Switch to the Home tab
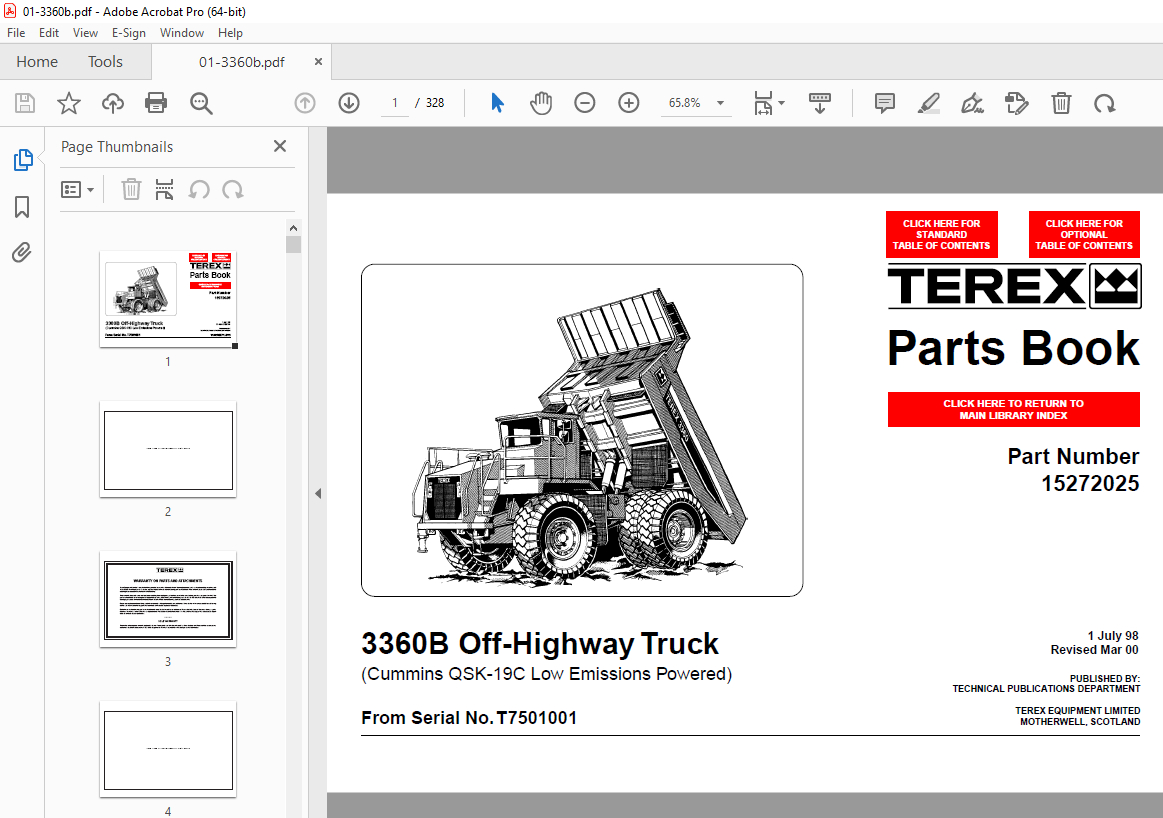 coord(37,62)
